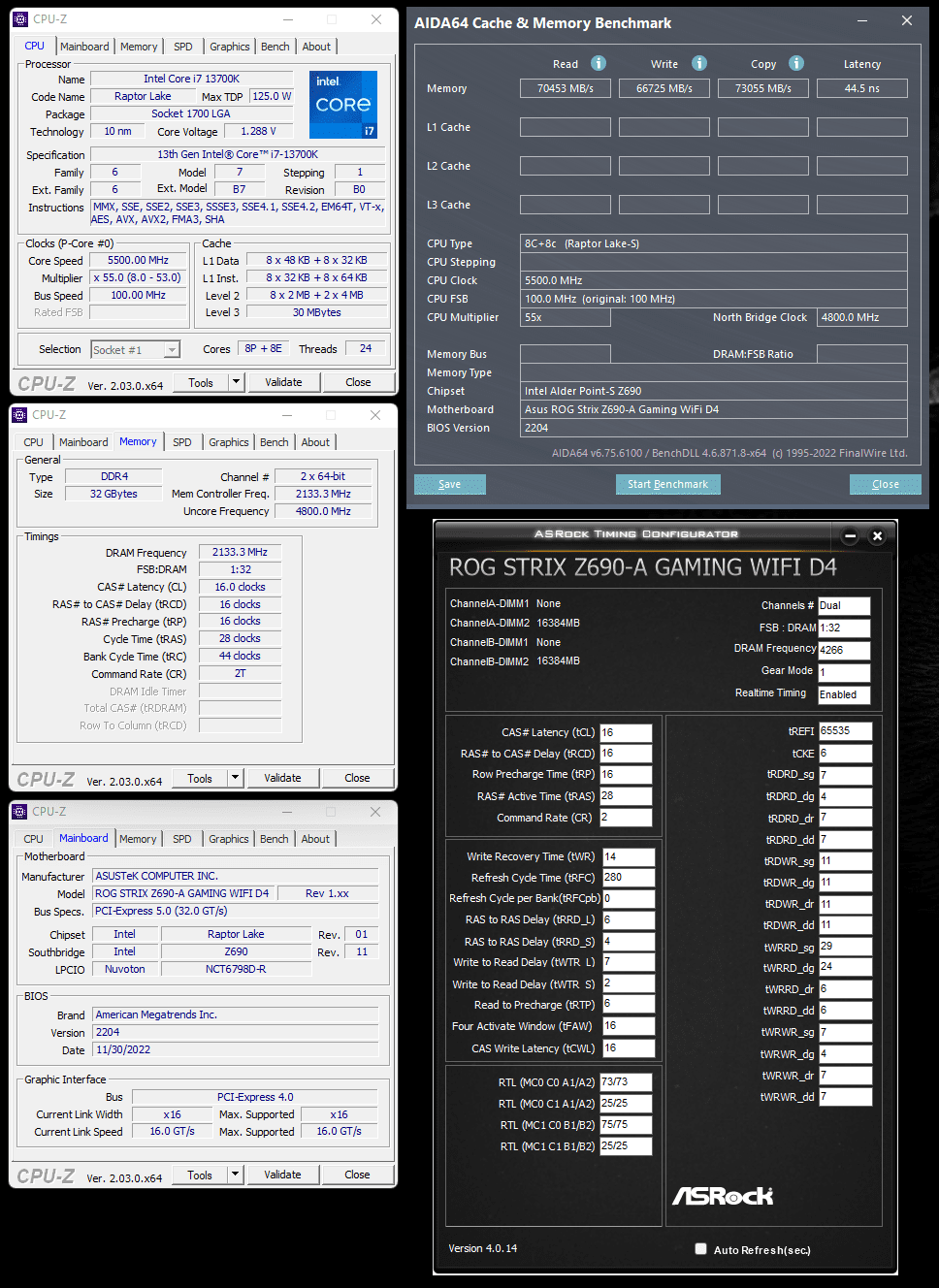Click Save button in AIDA64
Viewport: 939px width, 1288px height.
[450, 484]
